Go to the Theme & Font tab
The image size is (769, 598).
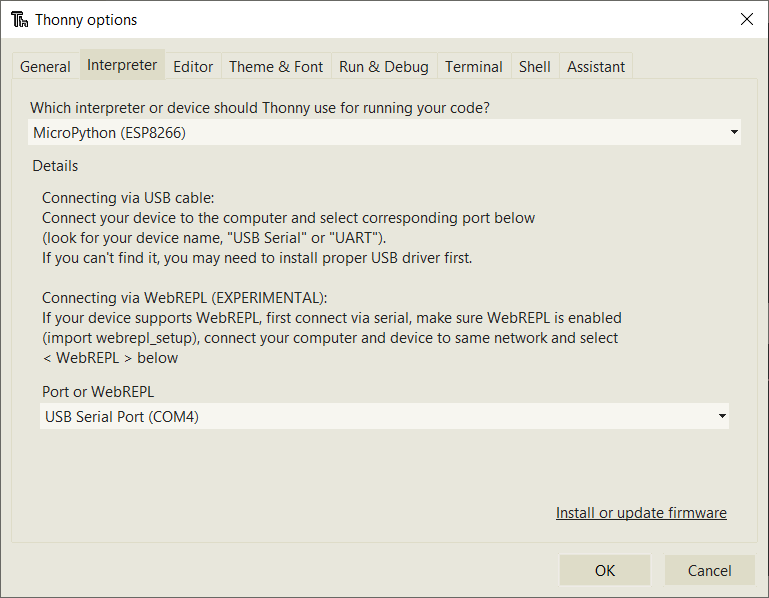coord(276,67)
